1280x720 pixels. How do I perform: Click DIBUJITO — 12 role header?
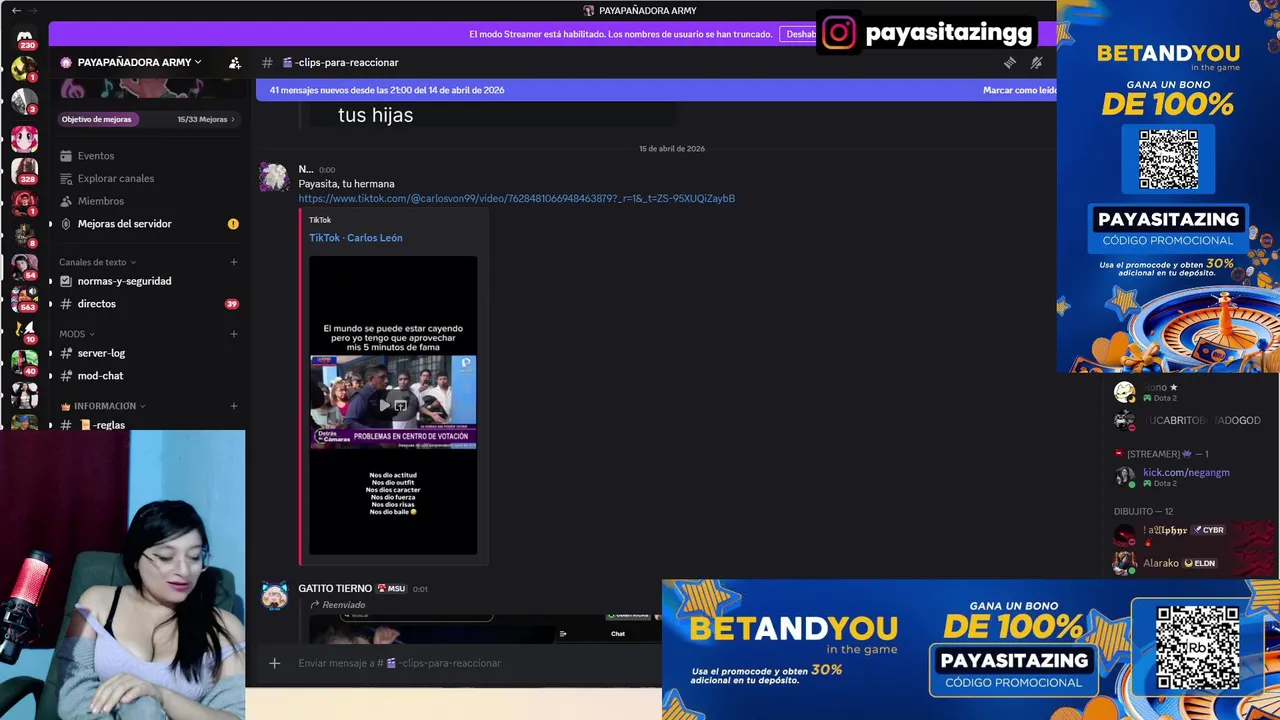click(x=1143, y=512)
